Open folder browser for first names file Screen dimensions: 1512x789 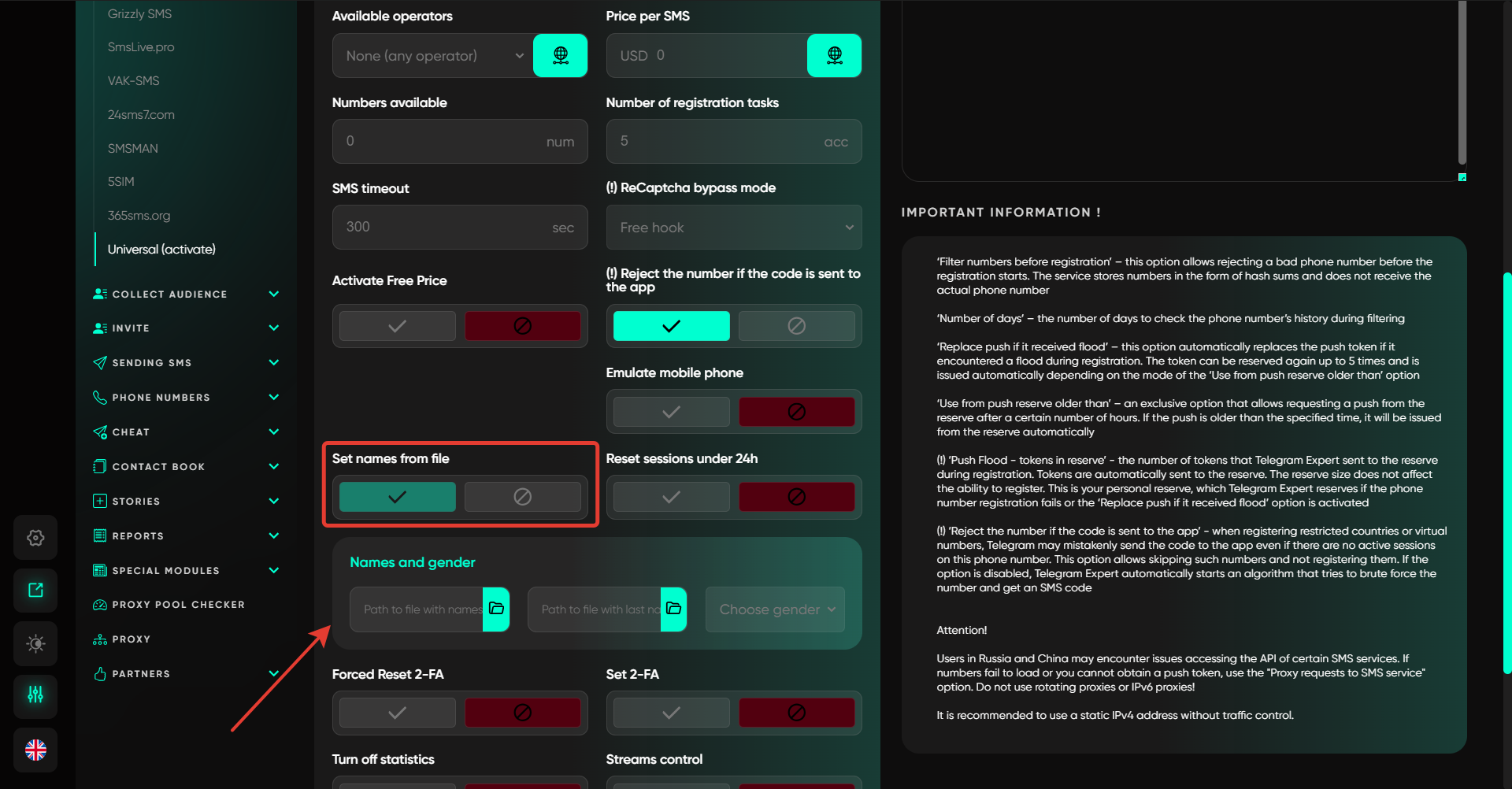click(496, 609)
